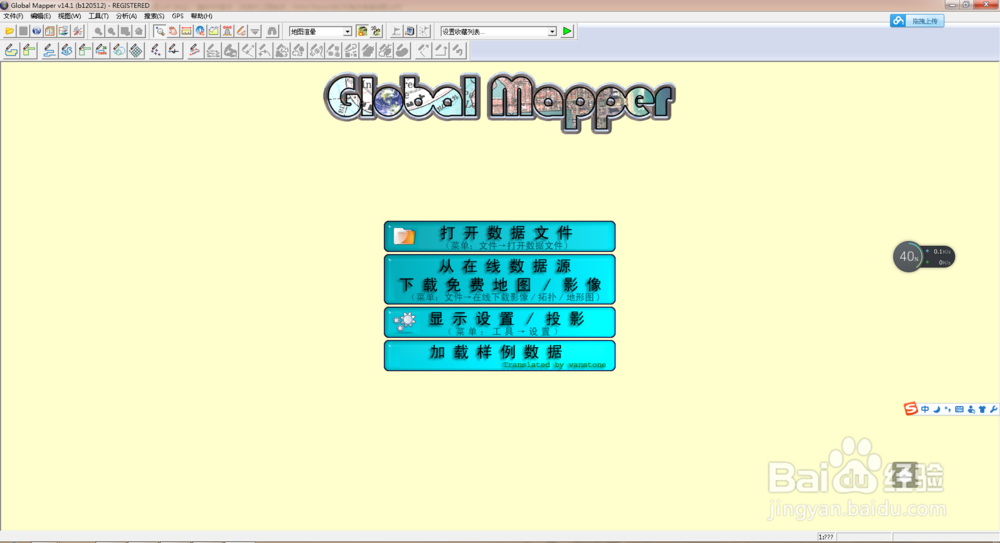Open the 帮助(H) menu
The image size is (1000, 543).
pyautogui.click(x=201, y=16)
